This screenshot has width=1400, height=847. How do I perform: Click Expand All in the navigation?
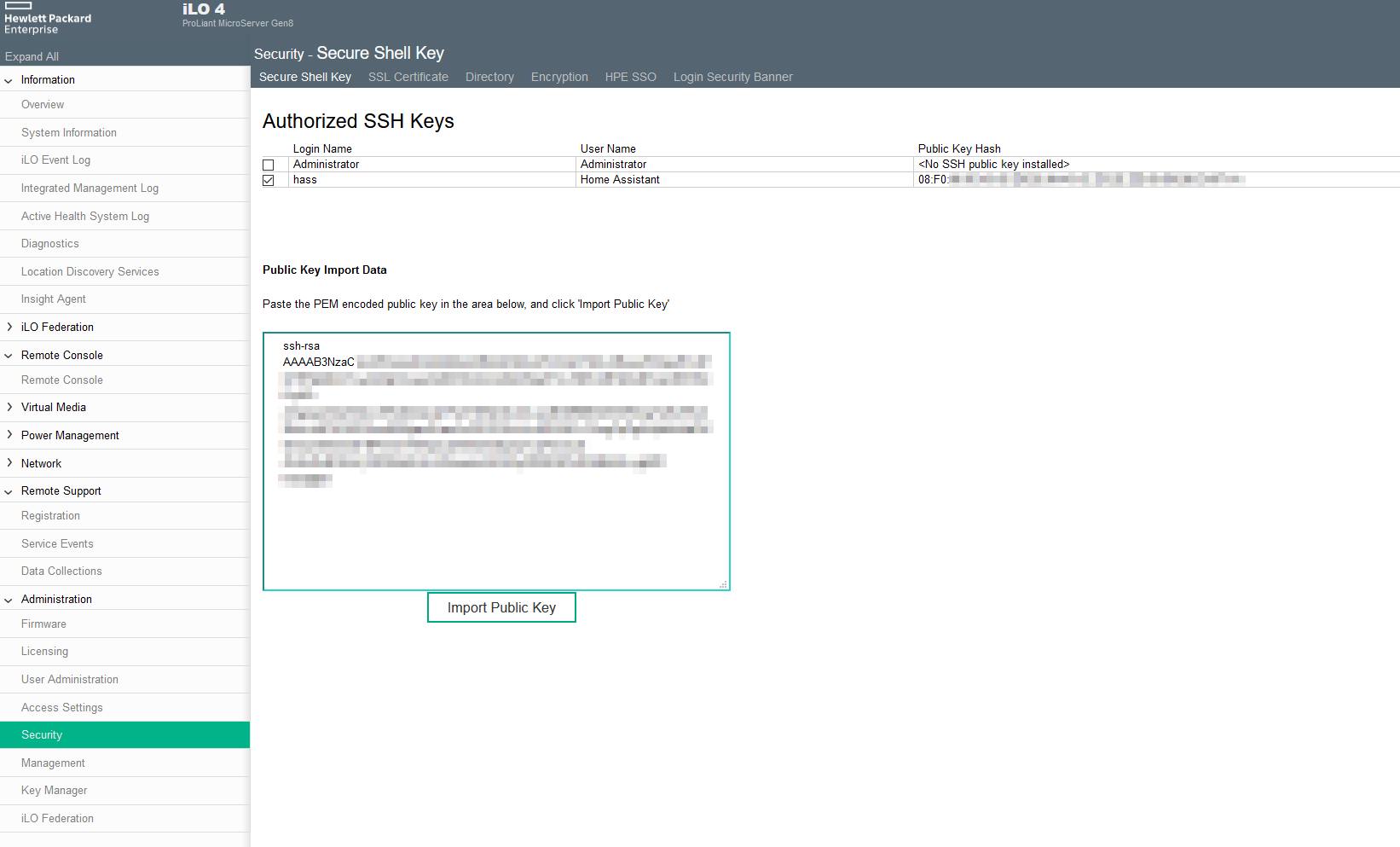click(32, 56)
